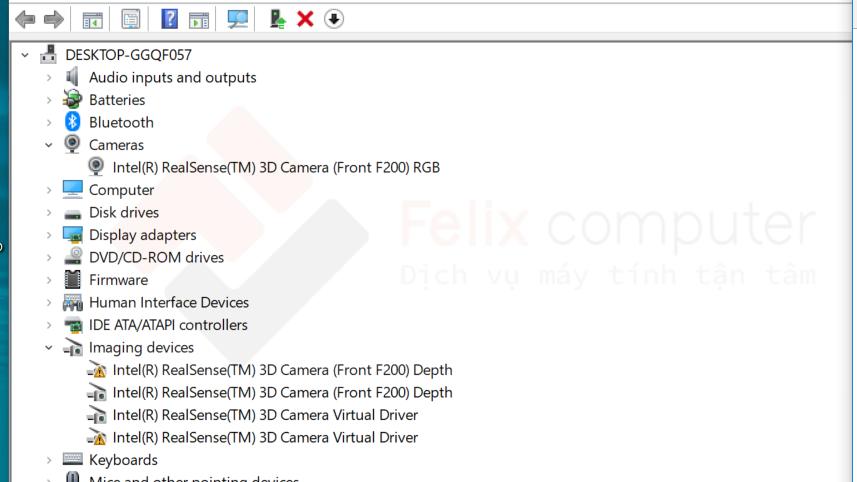The height and width of the screenshot is (482, 857).
Task: Click Scan for hardware changes icon
Action: pyautogui.click(x=237, y=19)
